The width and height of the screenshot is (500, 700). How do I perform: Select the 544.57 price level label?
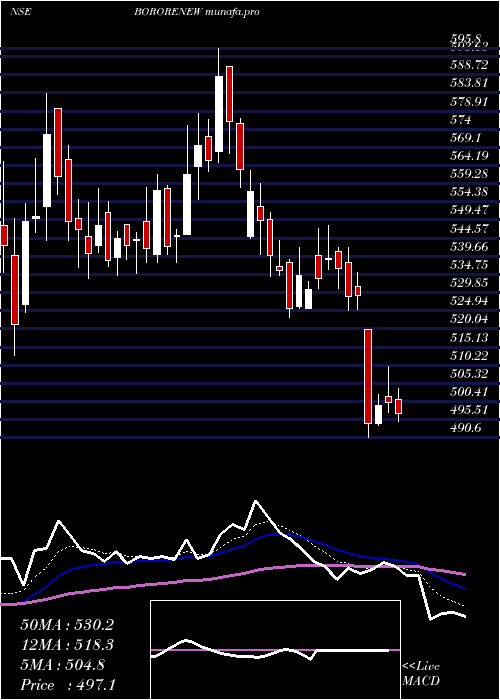pos(468,229)
